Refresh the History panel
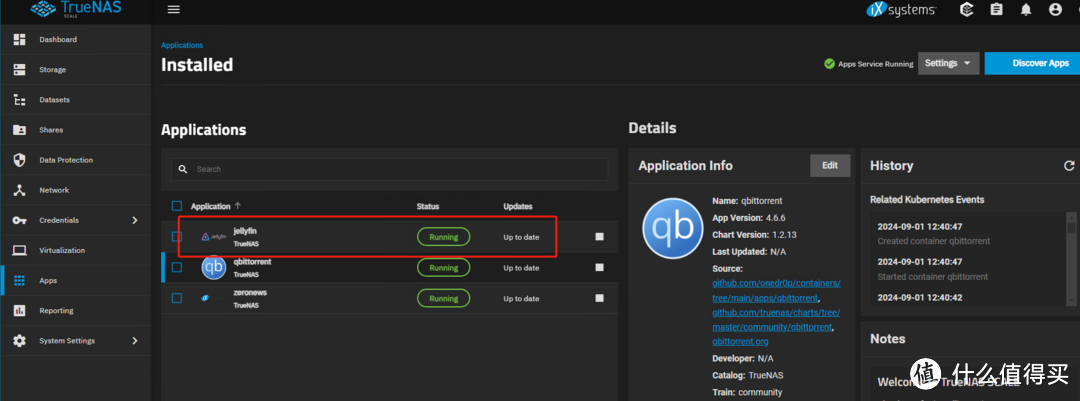The width and height of the screenshot is (1080, 401). 1069,166
